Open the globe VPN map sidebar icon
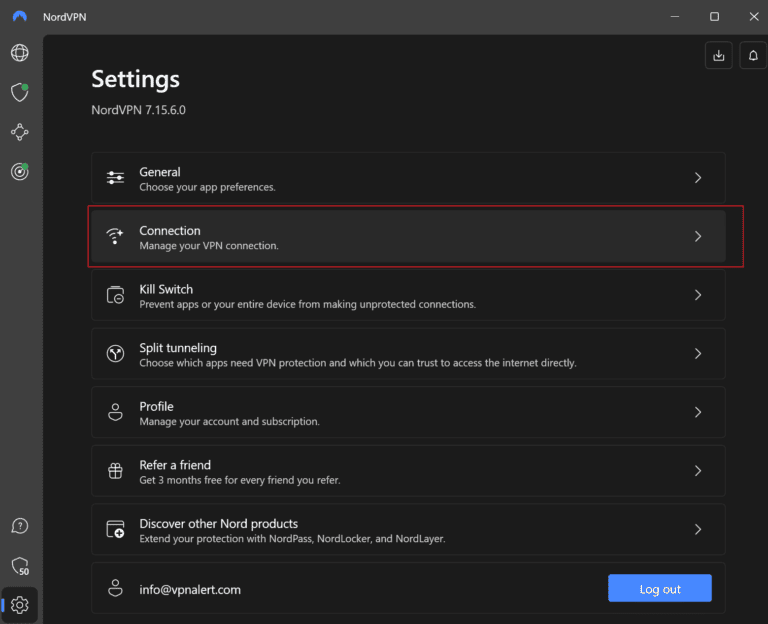The height and width of the screenshot is (624, 768). (19, 53)
